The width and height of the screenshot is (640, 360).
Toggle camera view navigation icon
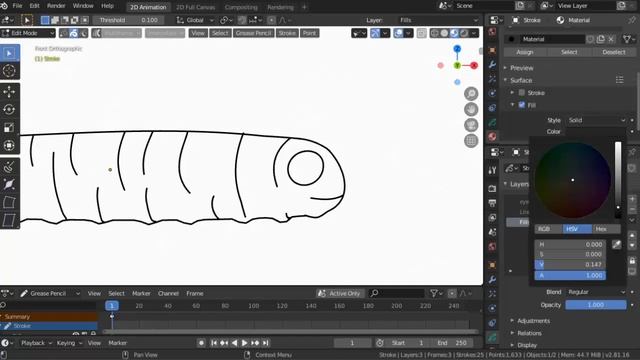pos(471,125)
